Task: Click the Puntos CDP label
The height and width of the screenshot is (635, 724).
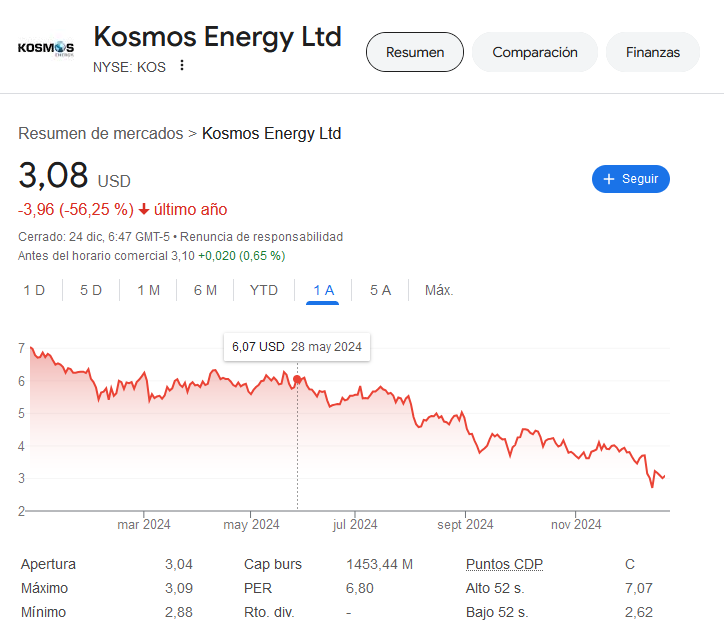Action: tap(504, 564)
